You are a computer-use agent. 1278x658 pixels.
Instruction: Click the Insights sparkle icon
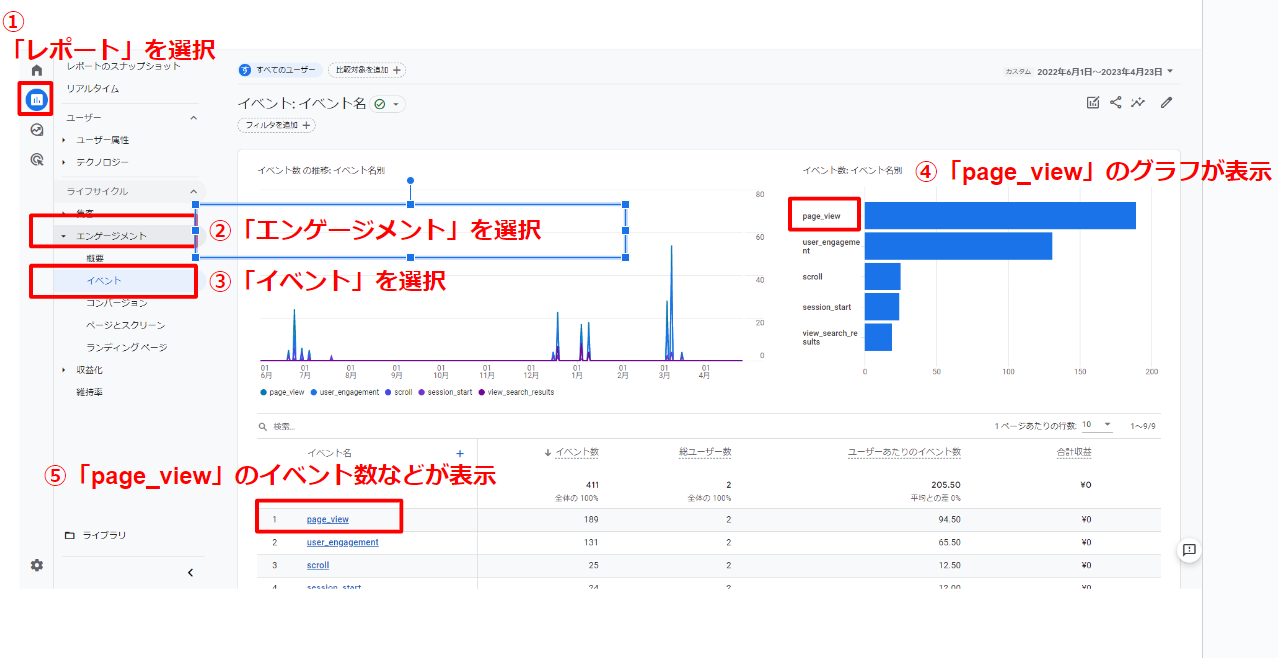(x=1137, y=101)
